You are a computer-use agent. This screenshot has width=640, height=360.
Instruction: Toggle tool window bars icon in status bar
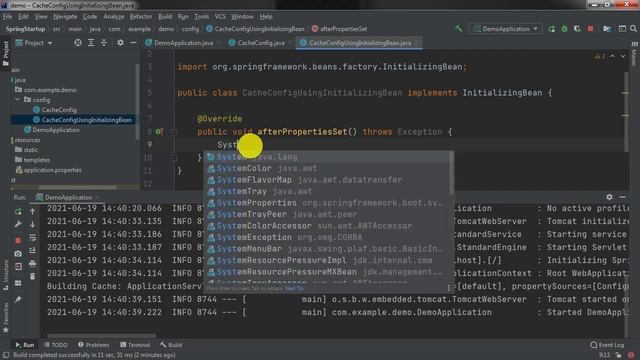6,355
